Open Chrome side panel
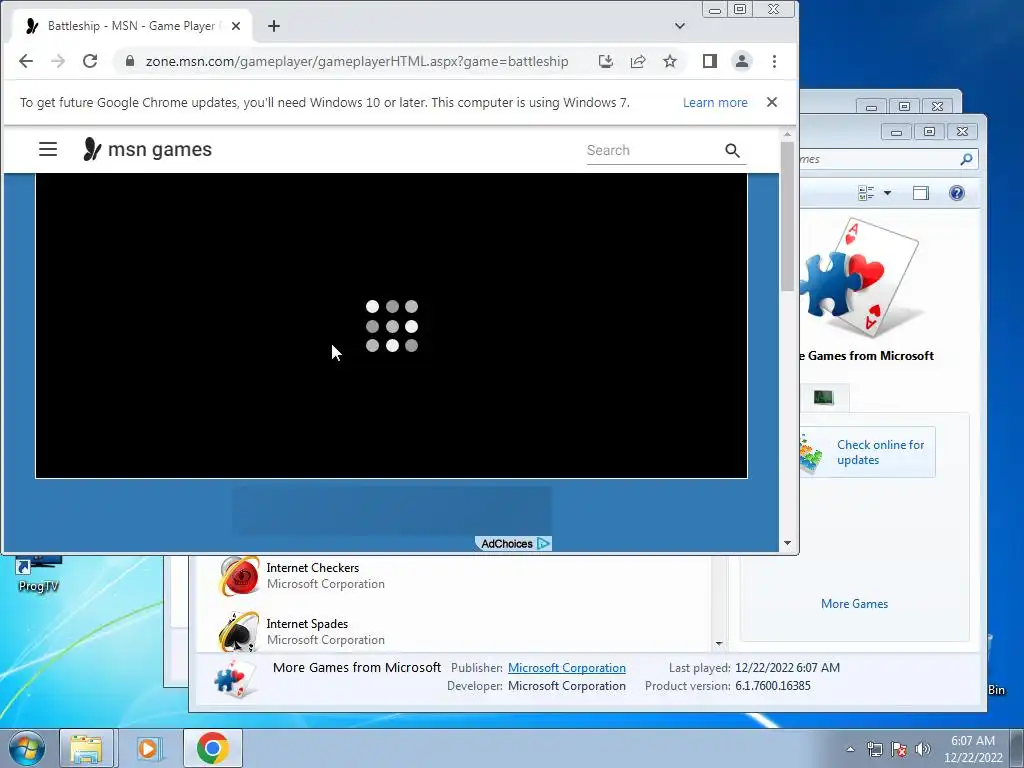This screenshot has height=768, width=1024. pos(710,61)
